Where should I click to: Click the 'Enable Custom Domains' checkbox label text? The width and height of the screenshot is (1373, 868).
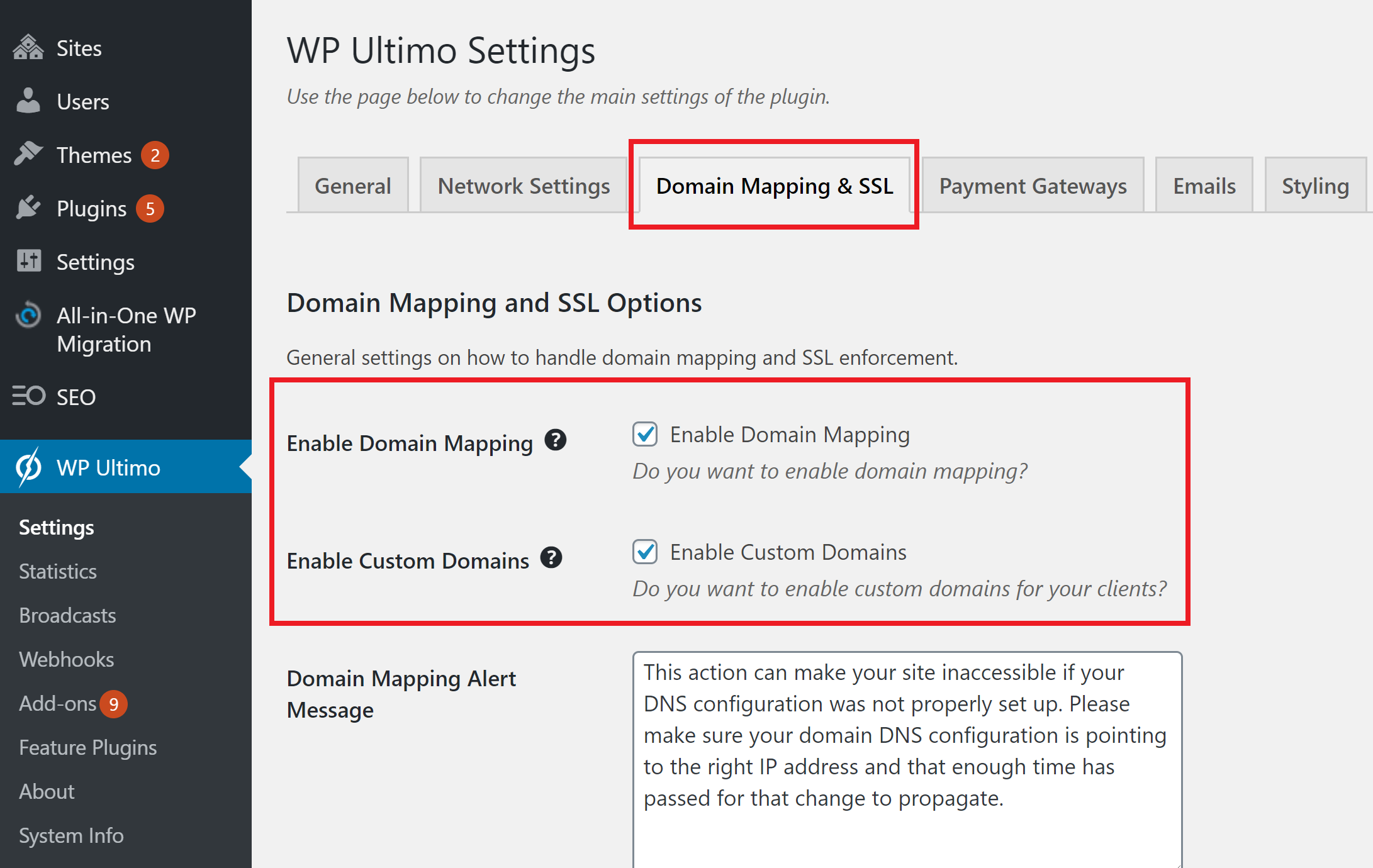click(x=788, y=552)
